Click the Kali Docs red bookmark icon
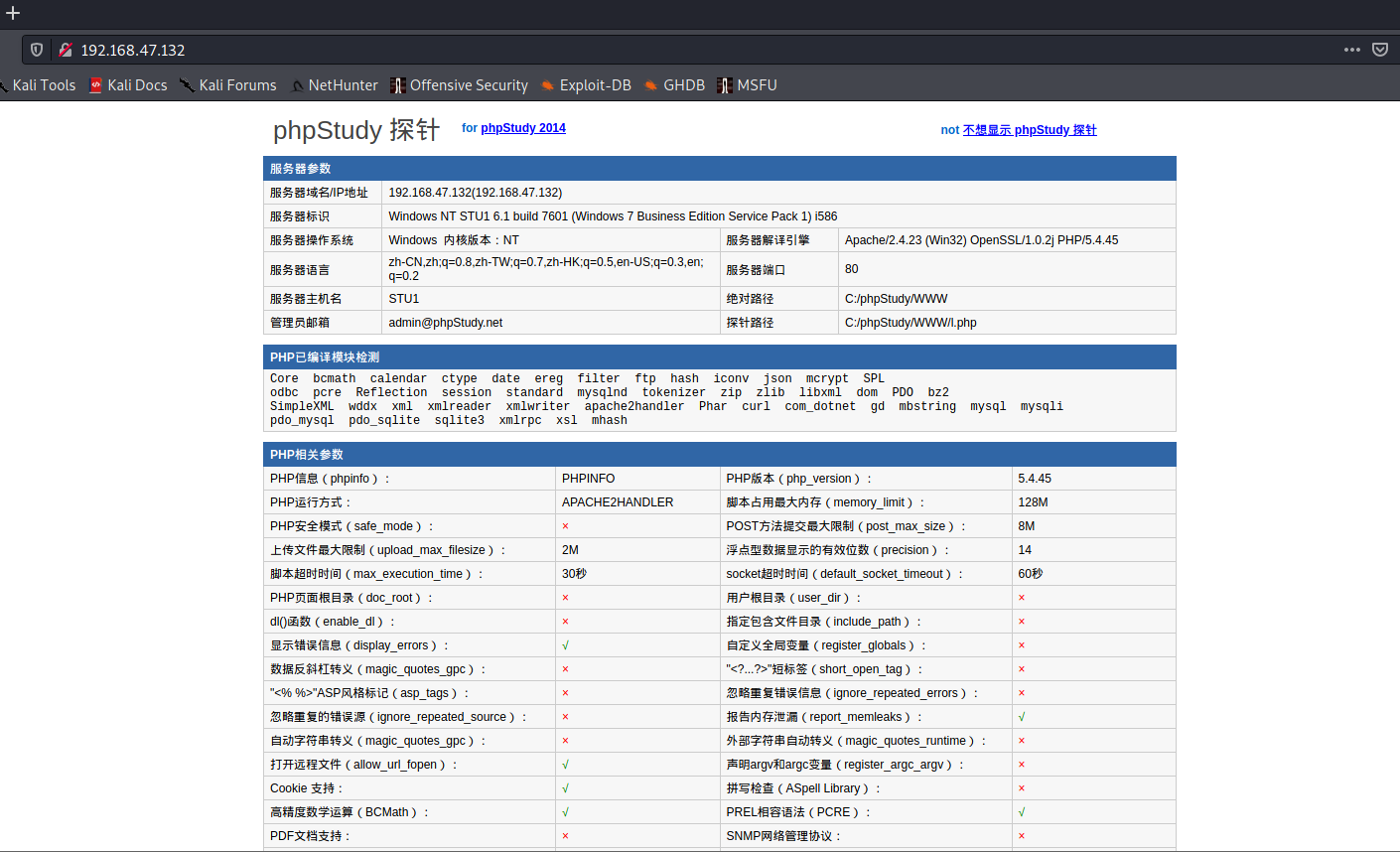The image size is (1400, 852). coord(96,85)
